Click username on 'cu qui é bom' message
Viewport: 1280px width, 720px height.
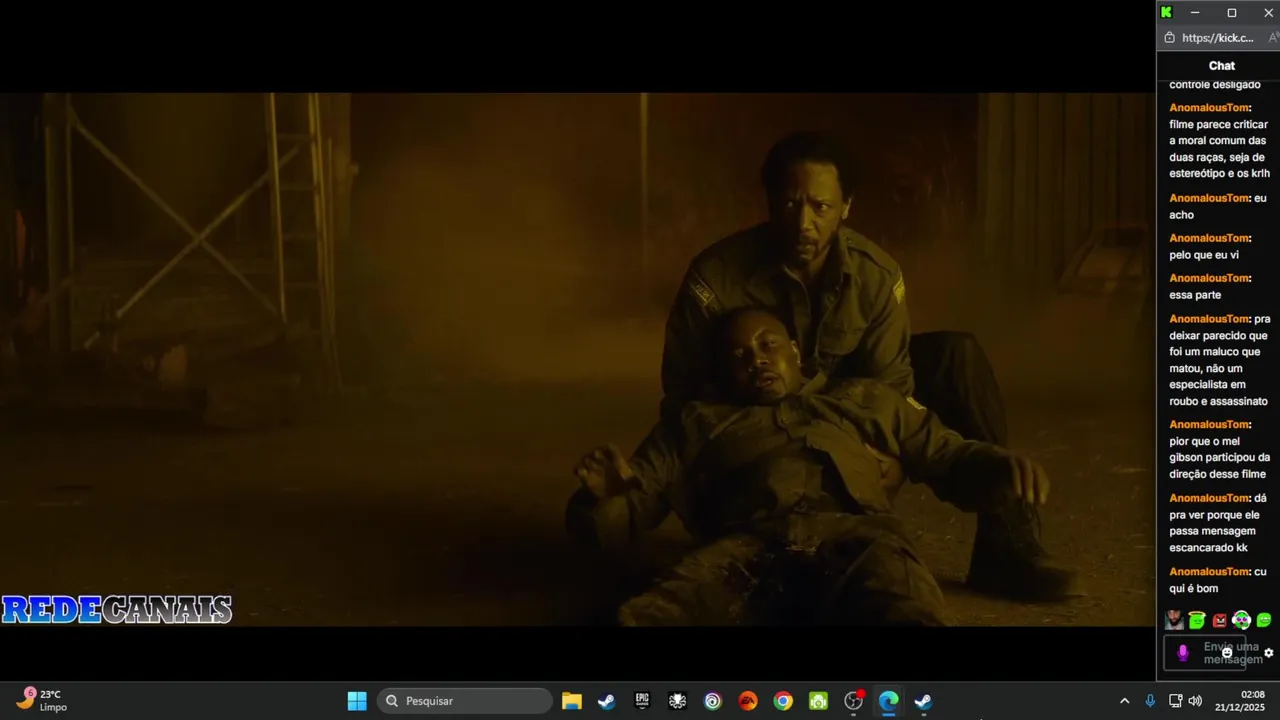[x=1209, y=572]
